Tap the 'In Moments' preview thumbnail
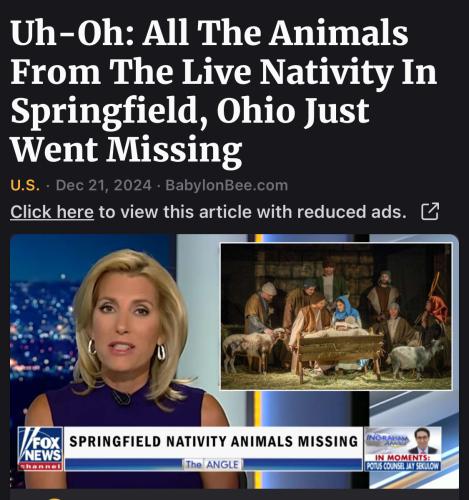Image resolution: width=469 pixels, height=500 pixels. click(x=403, y=449)
